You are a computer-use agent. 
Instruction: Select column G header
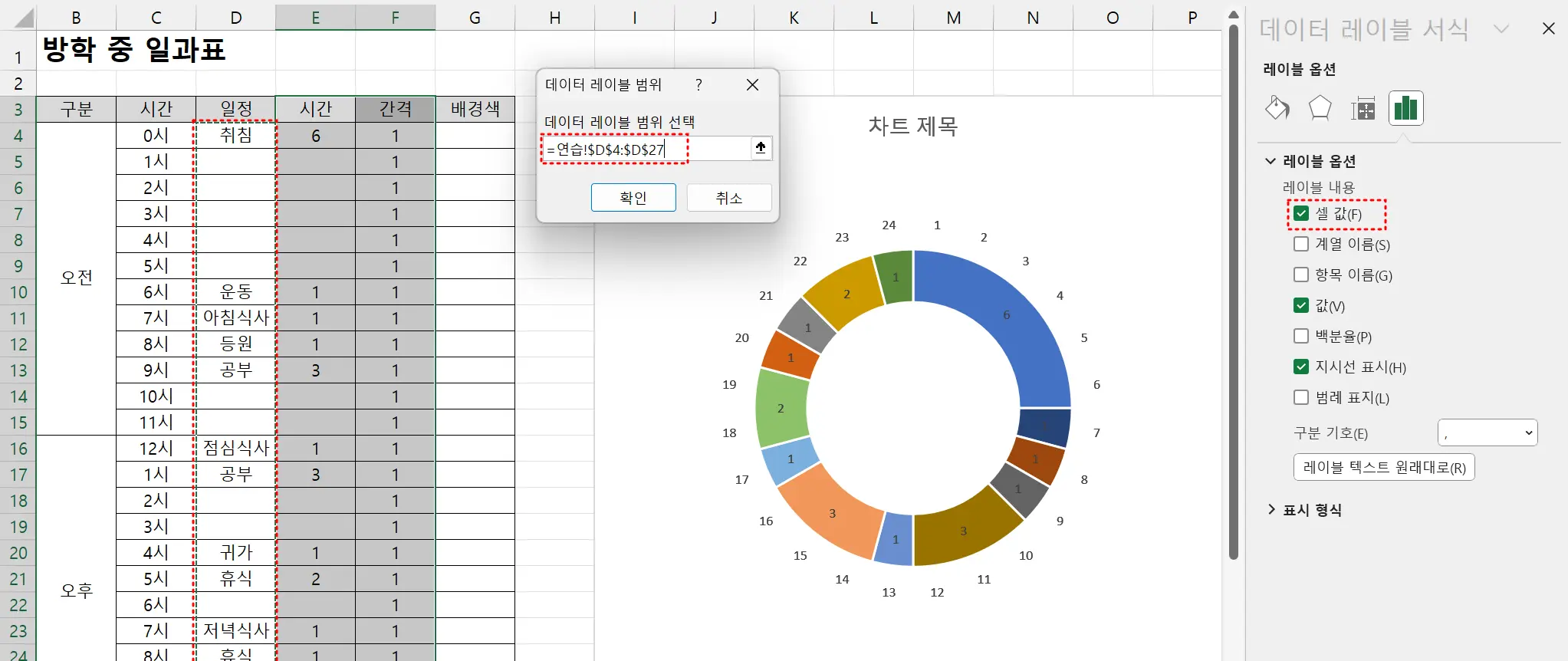475,17
